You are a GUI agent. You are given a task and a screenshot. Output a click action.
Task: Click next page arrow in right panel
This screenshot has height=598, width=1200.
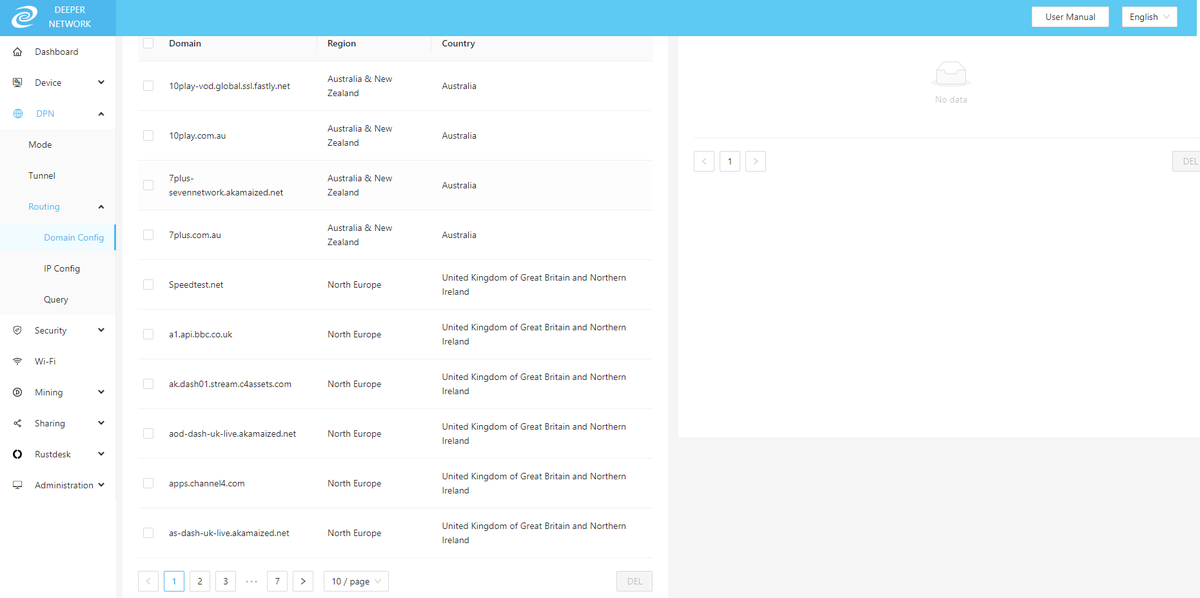point(756,161)
